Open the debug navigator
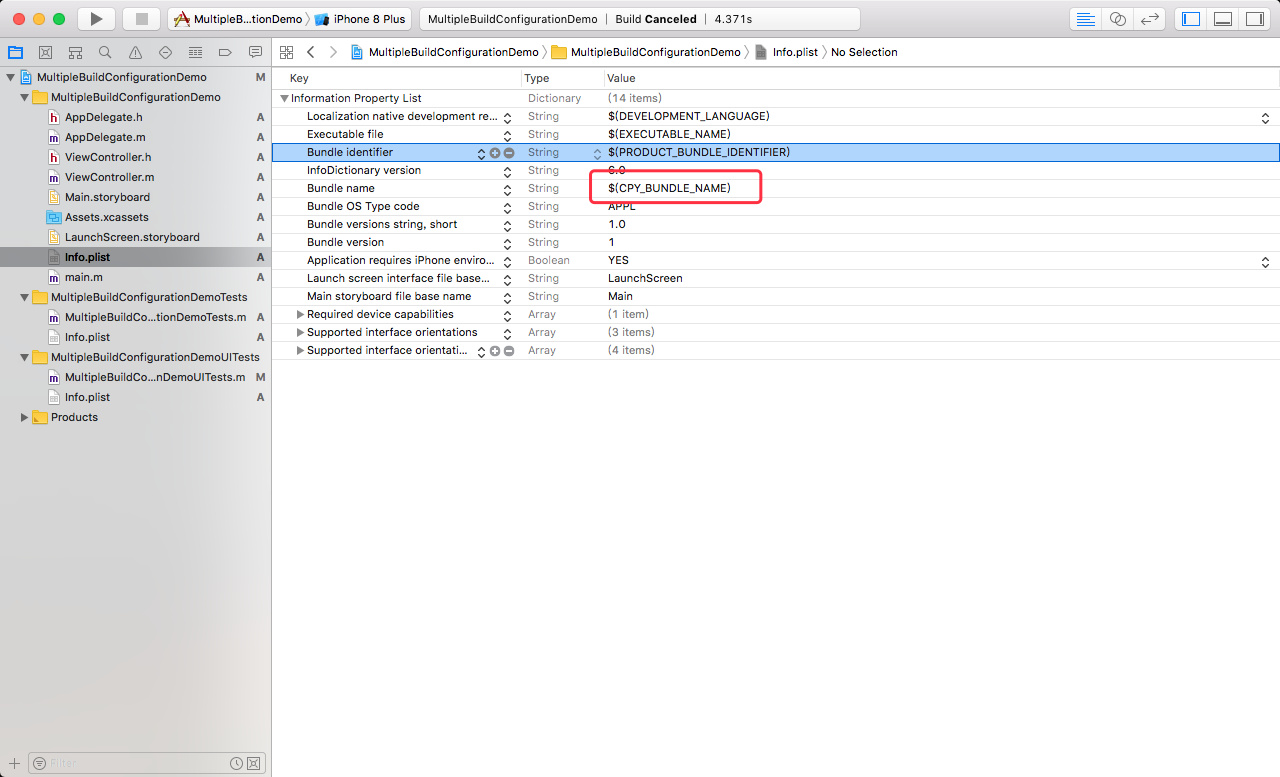This screenshot has height=777, width=1280. point(195,52)
